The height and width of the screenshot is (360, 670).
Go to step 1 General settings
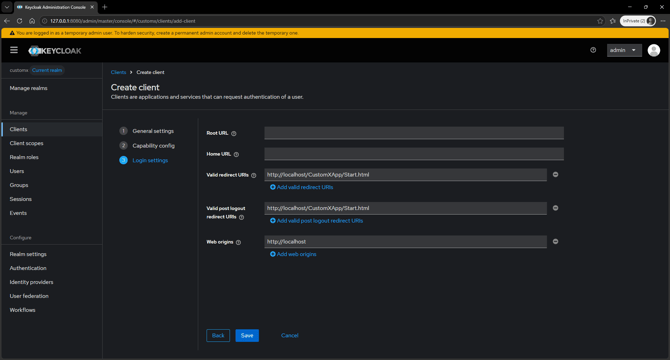pyautogui.click(x=147, y=131)
